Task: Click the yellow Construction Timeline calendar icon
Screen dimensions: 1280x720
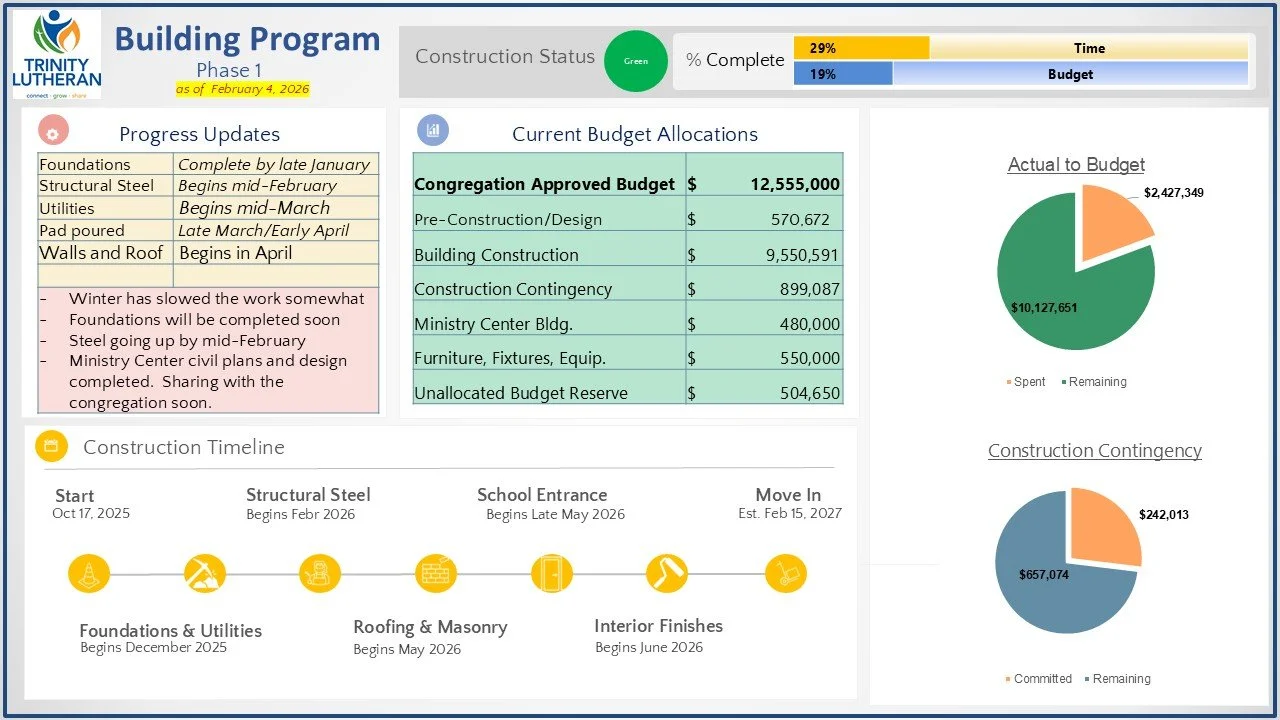Action: (x=51, y=446)
